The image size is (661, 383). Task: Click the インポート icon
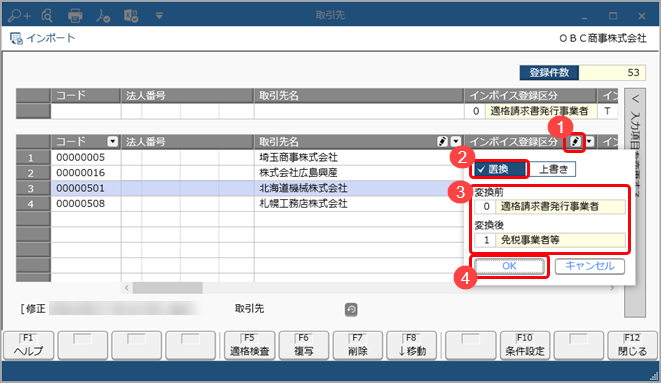(16, 38)
